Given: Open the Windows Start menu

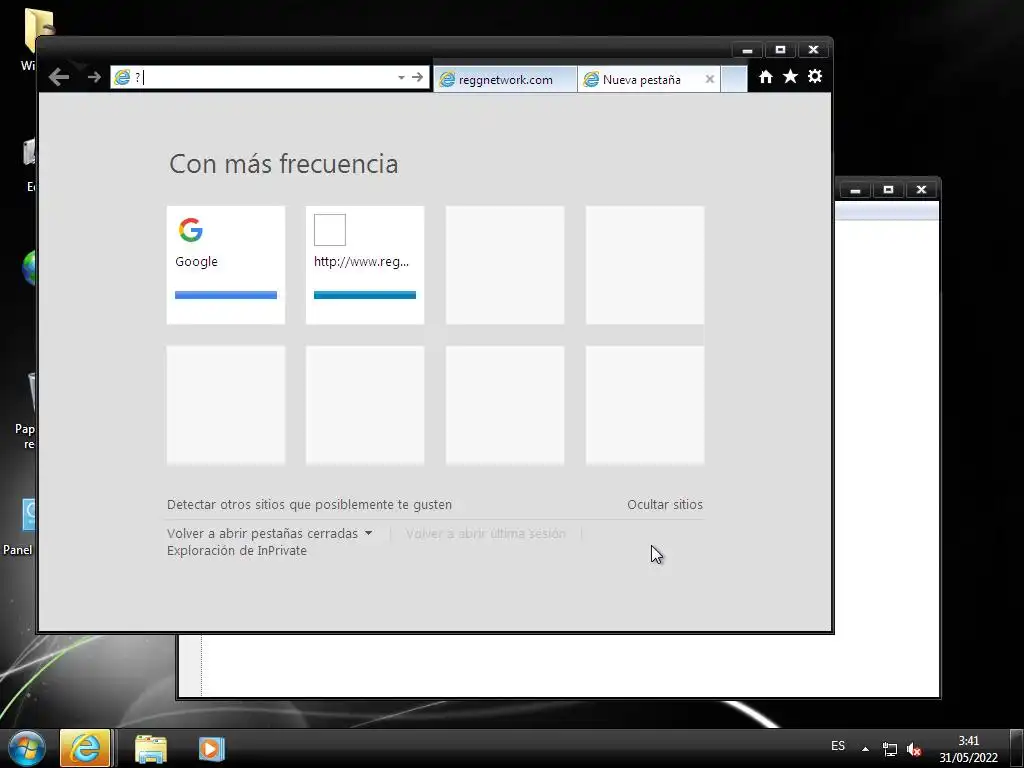Looking at the screenshot, I should (x=27, y=748).
